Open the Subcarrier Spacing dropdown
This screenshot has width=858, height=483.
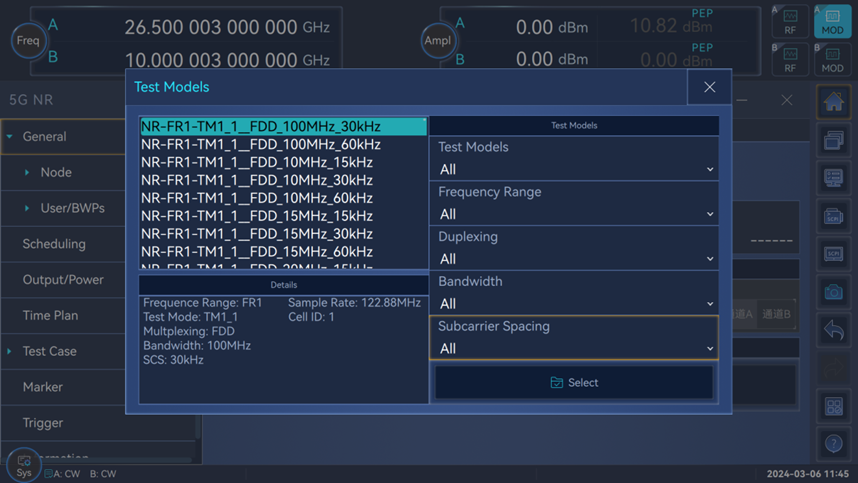coord(574,348)
